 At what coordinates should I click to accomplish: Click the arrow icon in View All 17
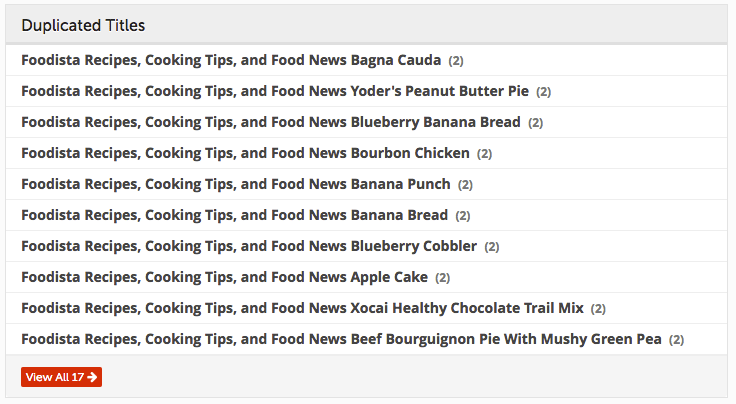tap(92, 377)
